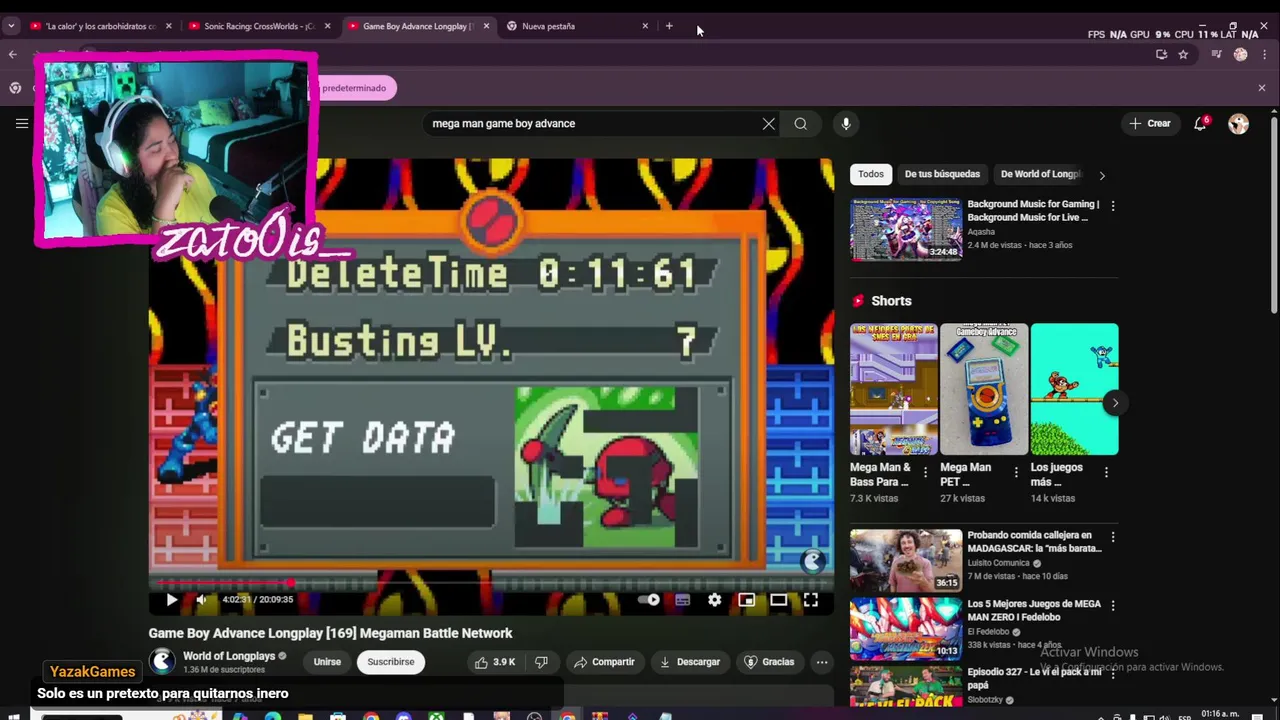Enter fullscreen video mode
The image size is (1280, 720).
(x=811, y=600)
